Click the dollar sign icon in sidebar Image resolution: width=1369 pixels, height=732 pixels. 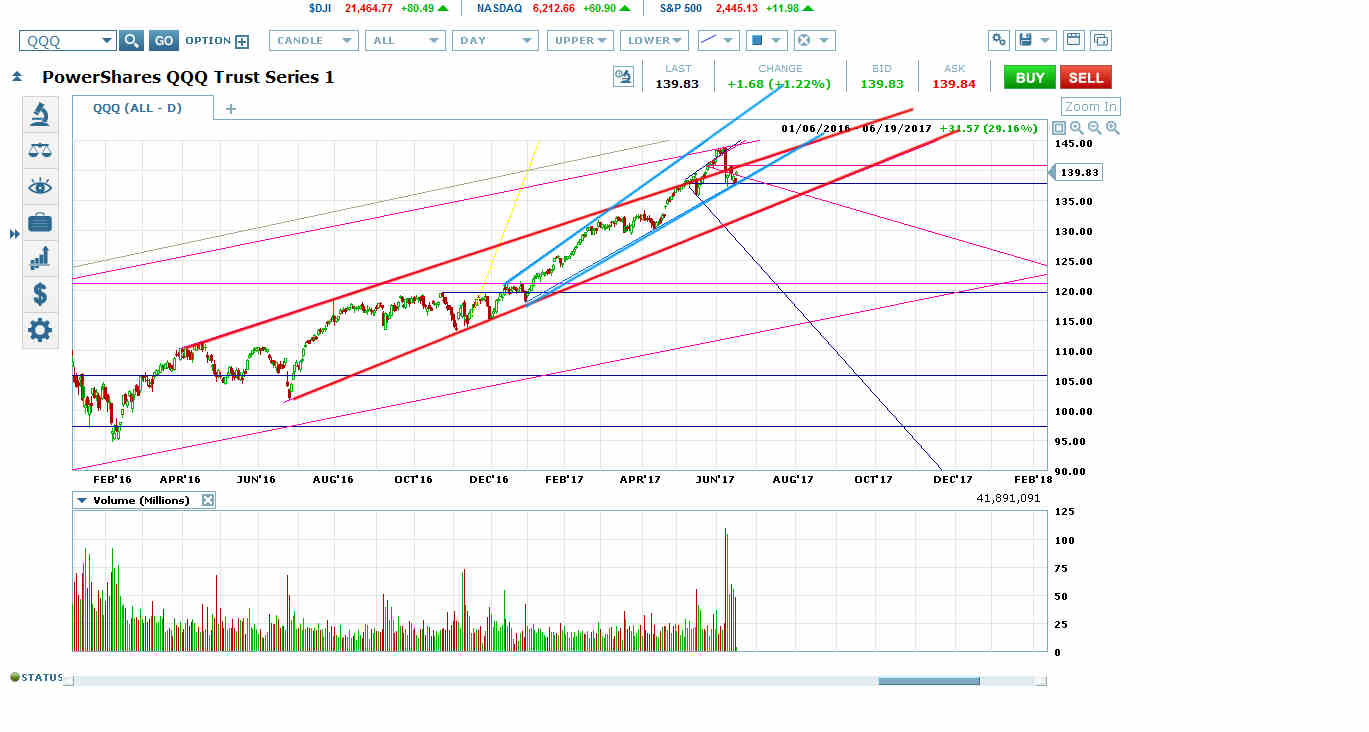click(40, 294)
